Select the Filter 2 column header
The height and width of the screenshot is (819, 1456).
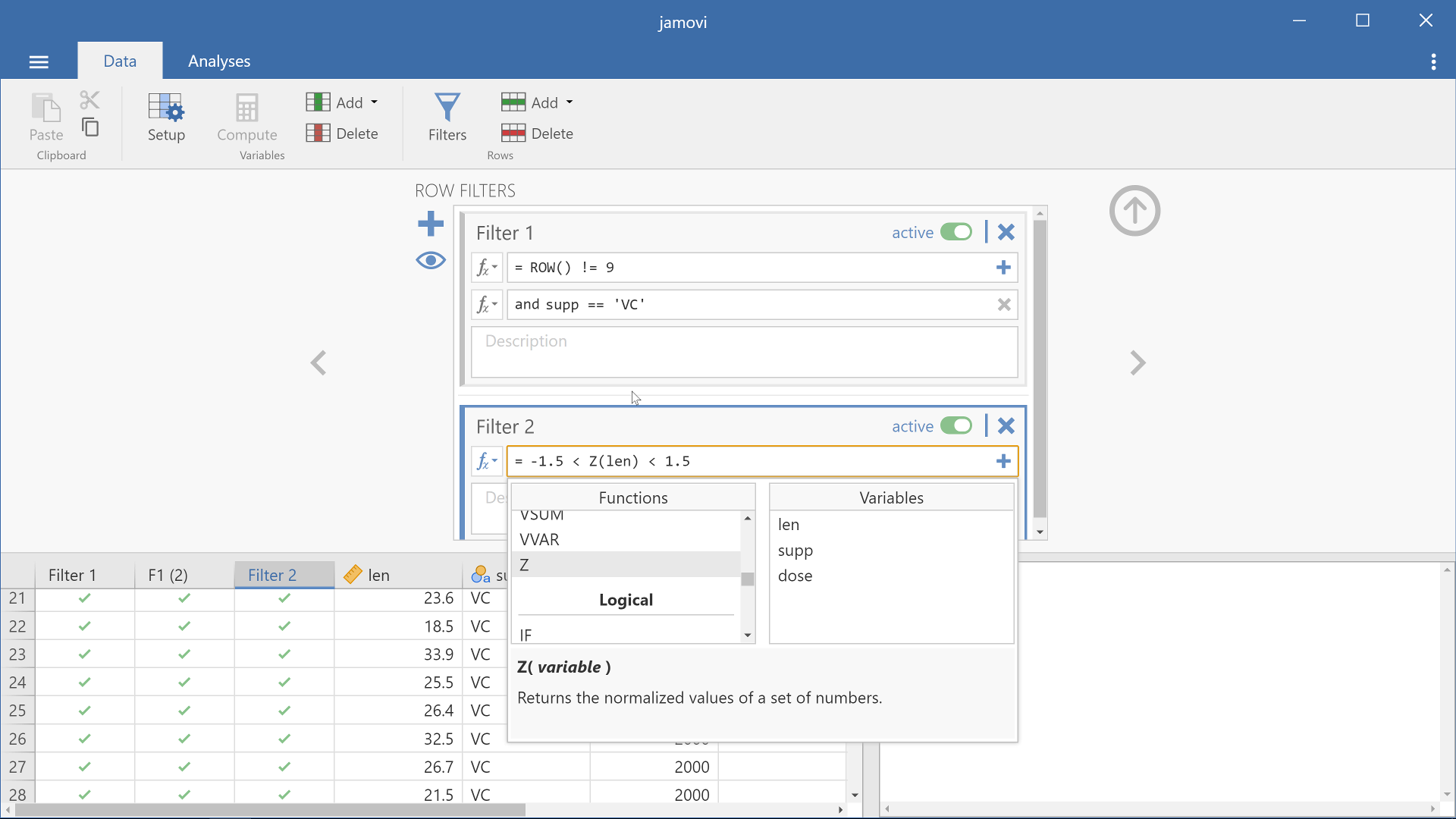[x=284, y=575]
